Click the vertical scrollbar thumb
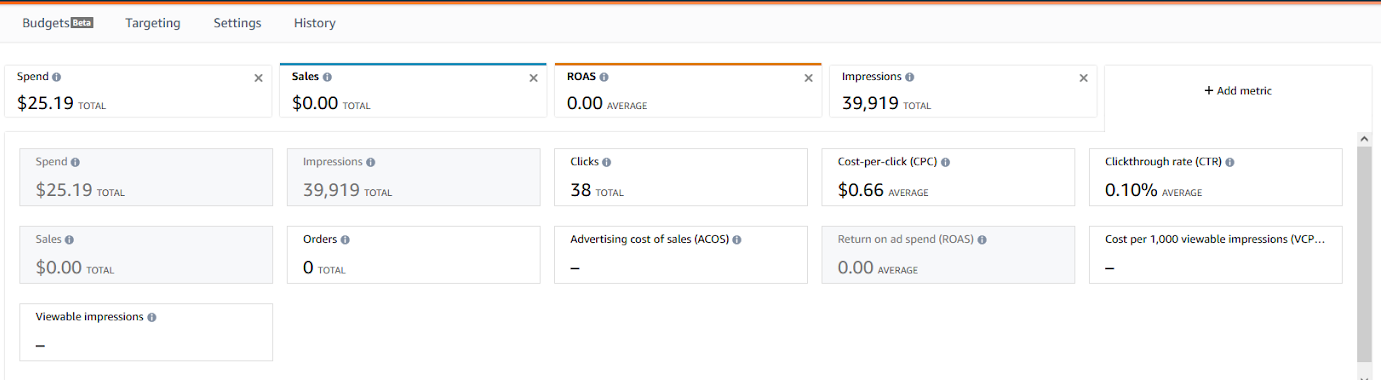 coord(1364,254)
